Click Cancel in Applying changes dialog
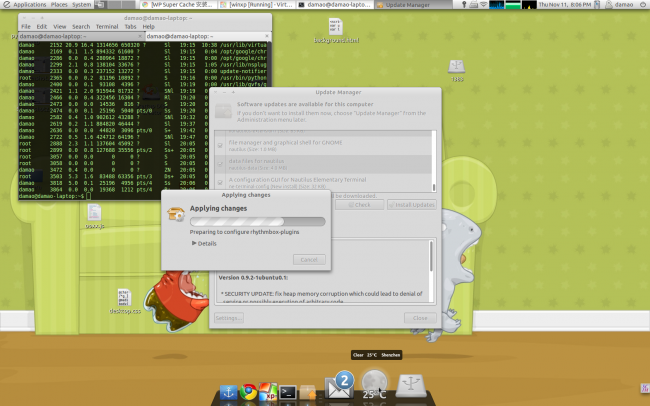Viewport: 650px width, 406px height. point(309,260)
